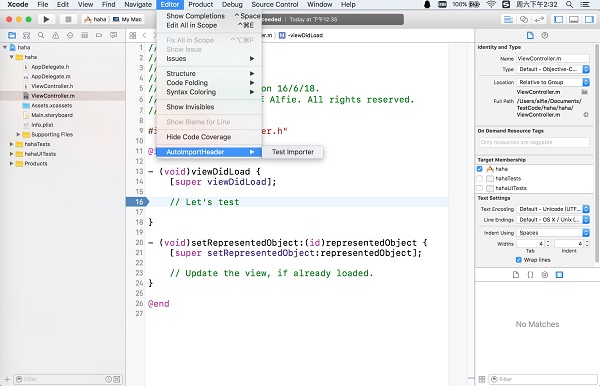Open the Line Endings dropdown

pos(553,220)
